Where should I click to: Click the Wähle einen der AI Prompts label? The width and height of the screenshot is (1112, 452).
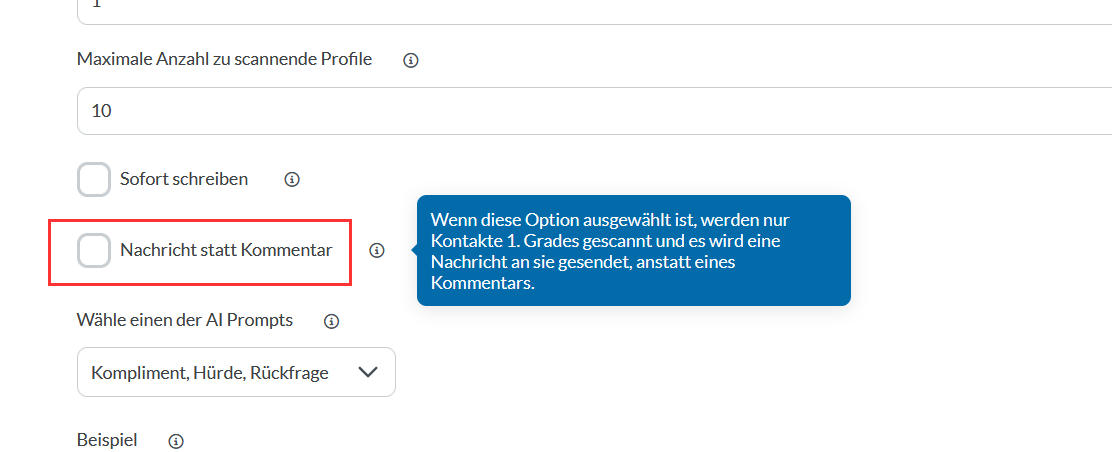tap(185, 321)
